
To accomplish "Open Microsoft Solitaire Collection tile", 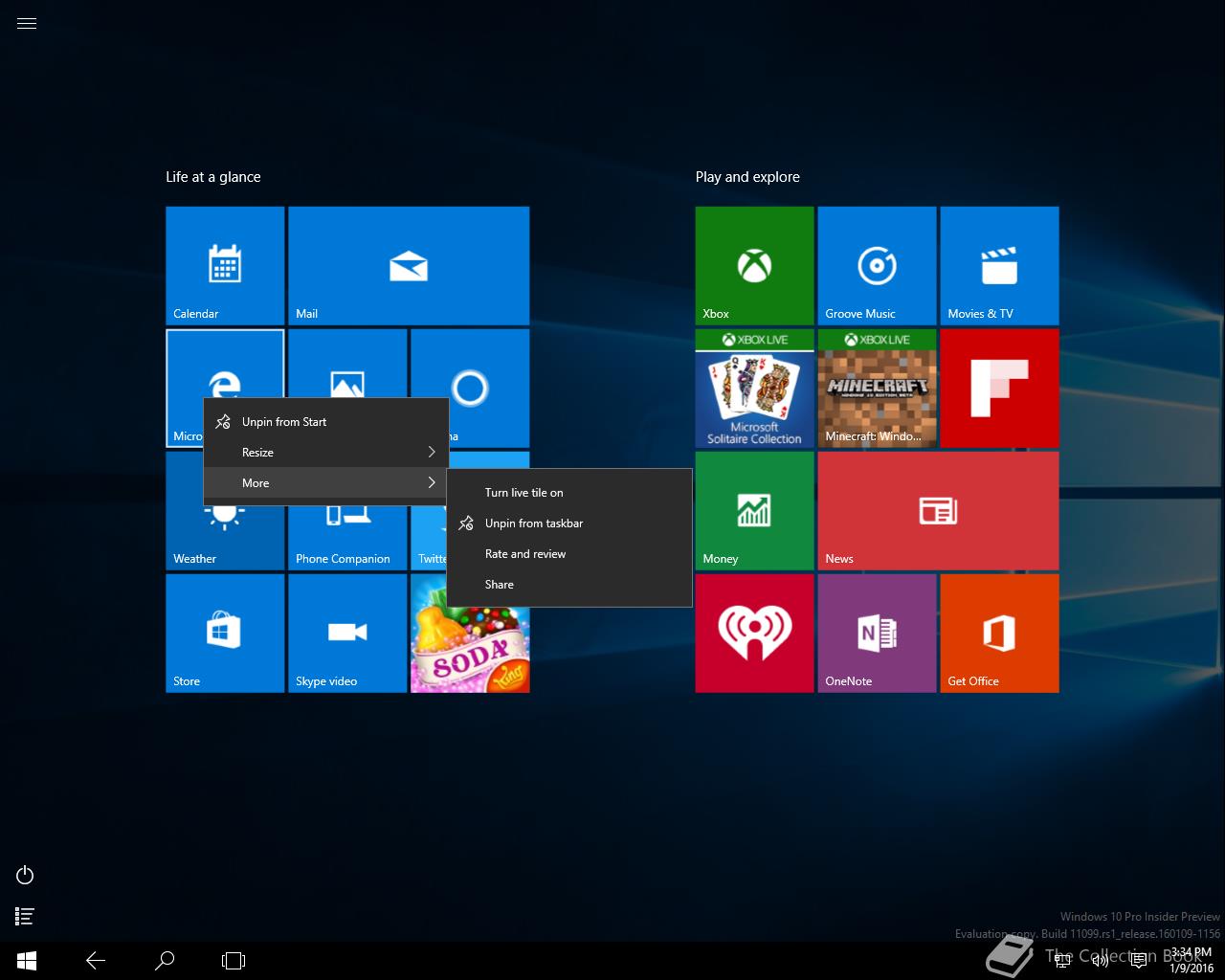I will pos(754,389).
